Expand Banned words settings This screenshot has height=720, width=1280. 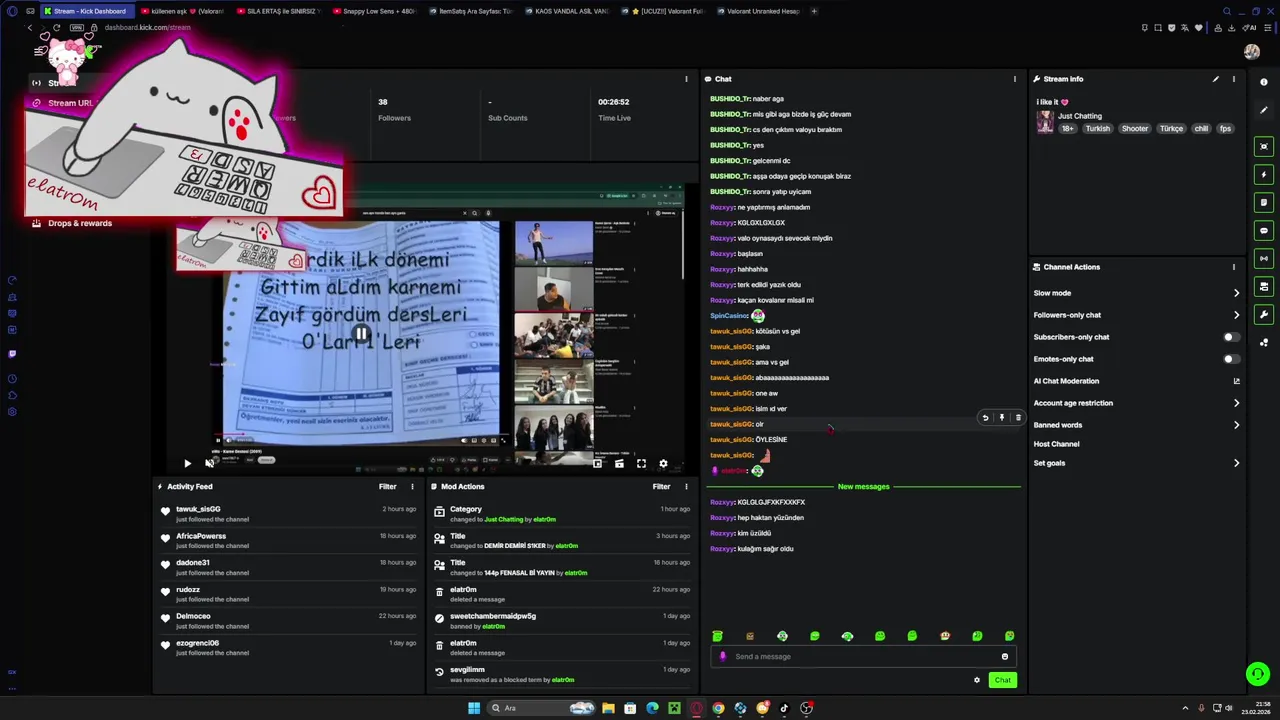pos(1236,425)
